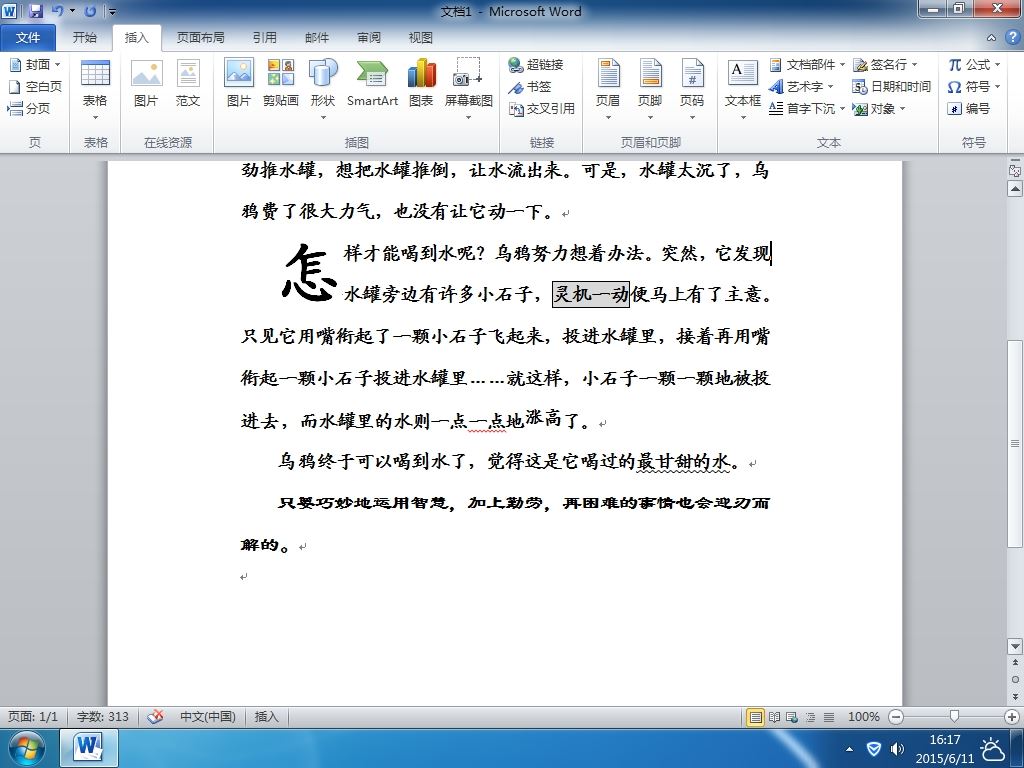1024x768 pixels.
Task: Expand the Object (对象) dropdown
Action: pos(903,108)
